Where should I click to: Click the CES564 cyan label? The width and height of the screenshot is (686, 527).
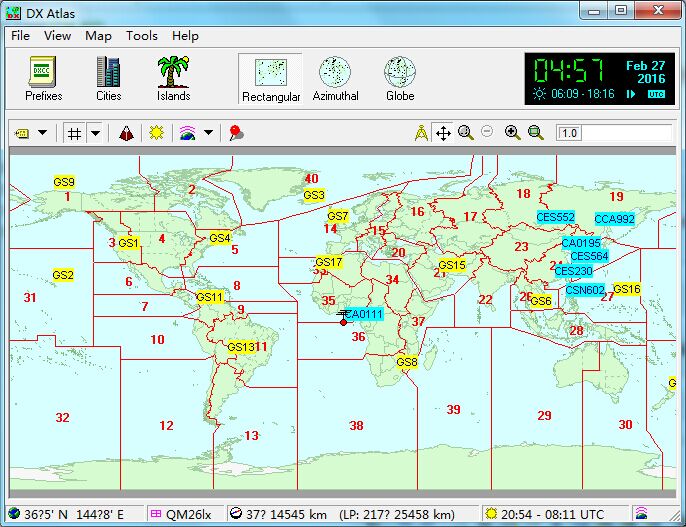[x=590, y=256]
